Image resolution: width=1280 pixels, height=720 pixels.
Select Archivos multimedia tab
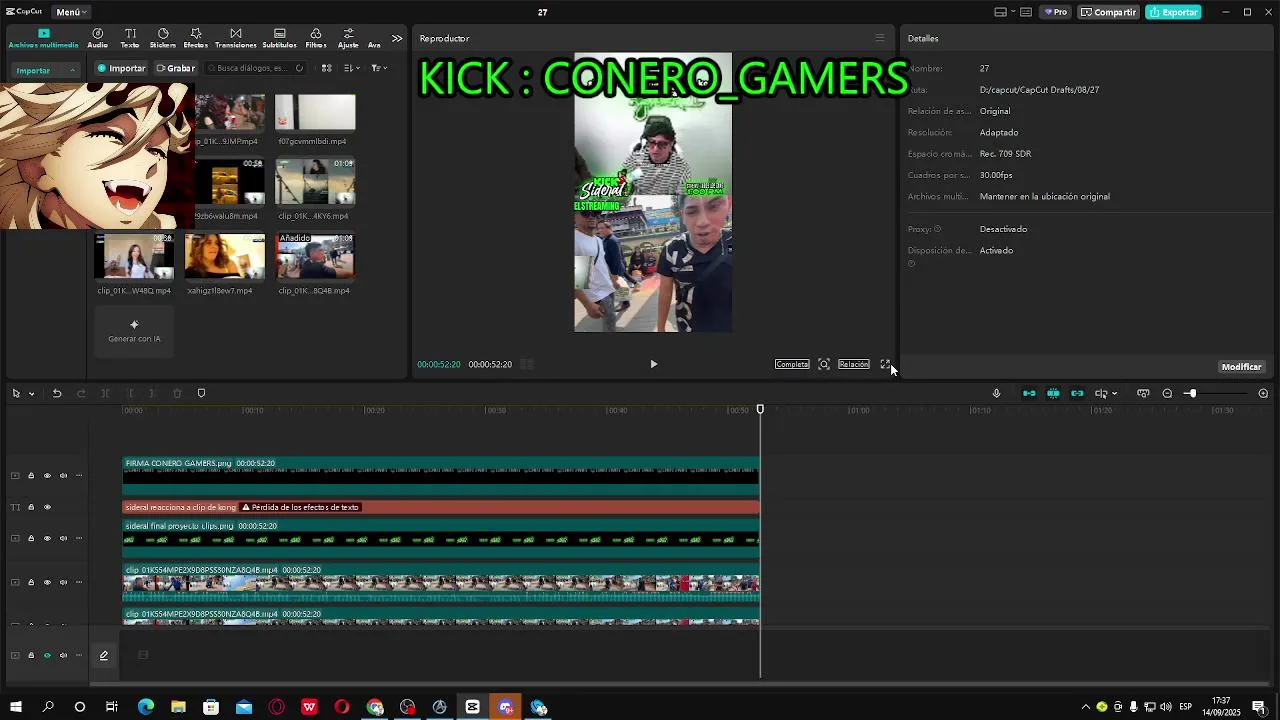coord(43,38)
